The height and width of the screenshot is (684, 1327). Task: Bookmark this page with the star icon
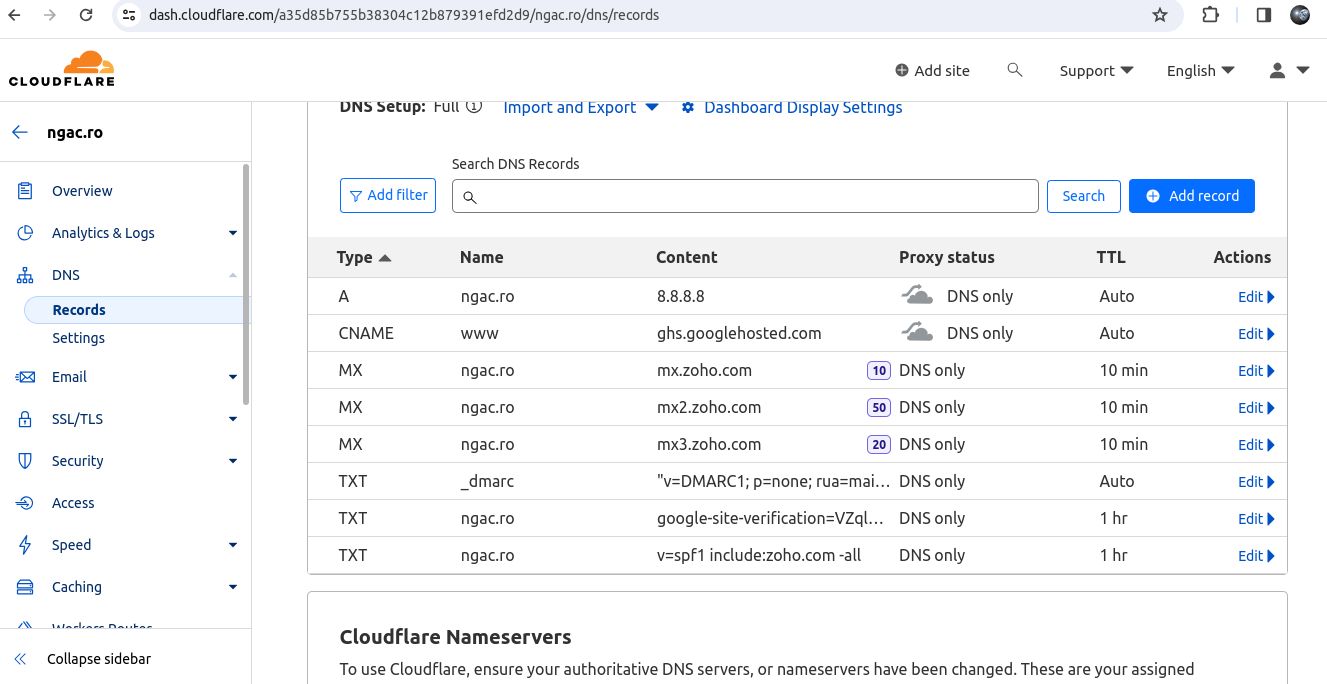(1160, 15)
